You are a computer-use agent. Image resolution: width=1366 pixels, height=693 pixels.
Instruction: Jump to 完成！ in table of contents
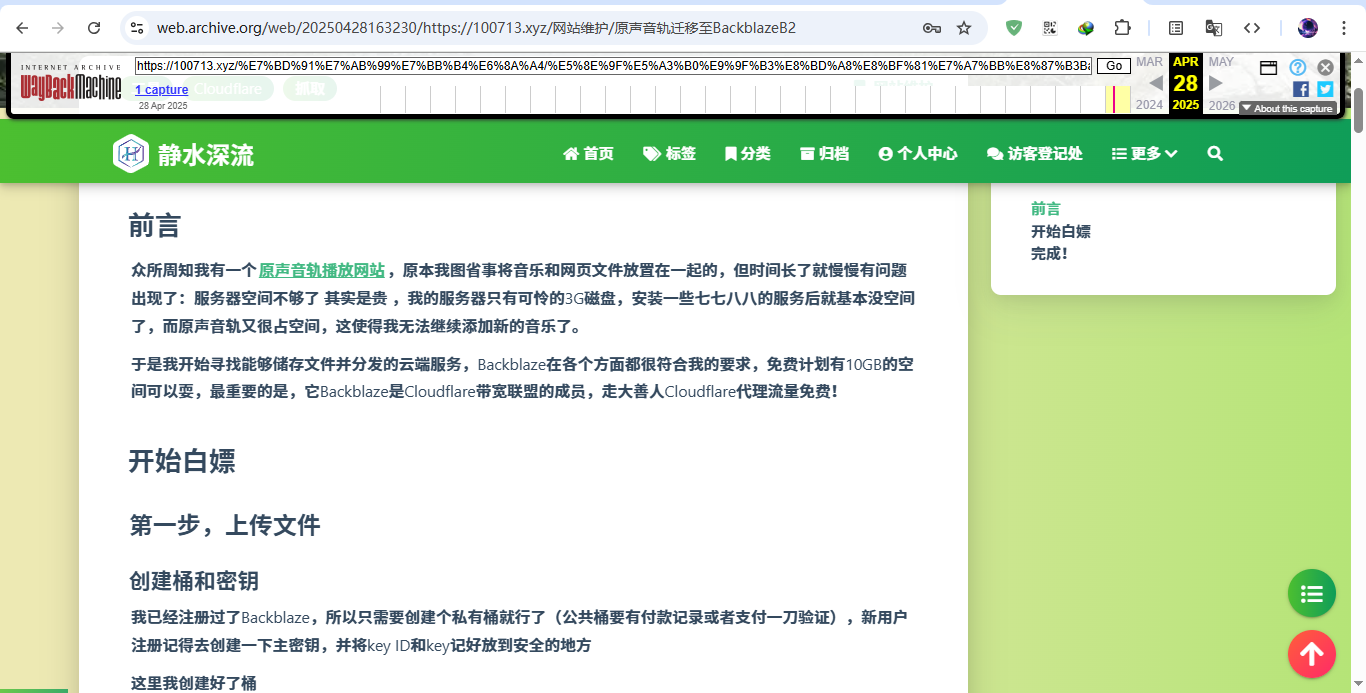point(1050,253)
